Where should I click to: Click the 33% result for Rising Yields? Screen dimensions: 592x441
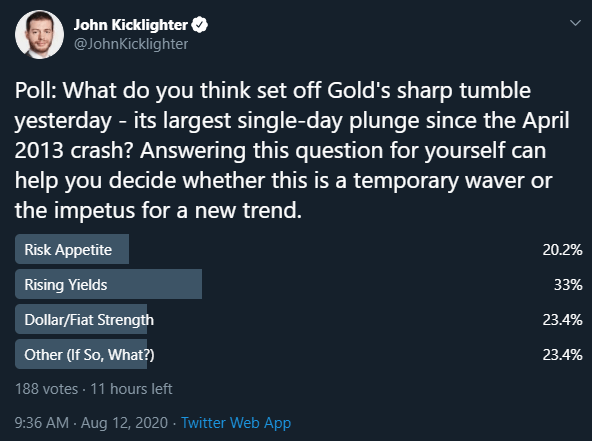pyautogui.click(x=568, y=285)
